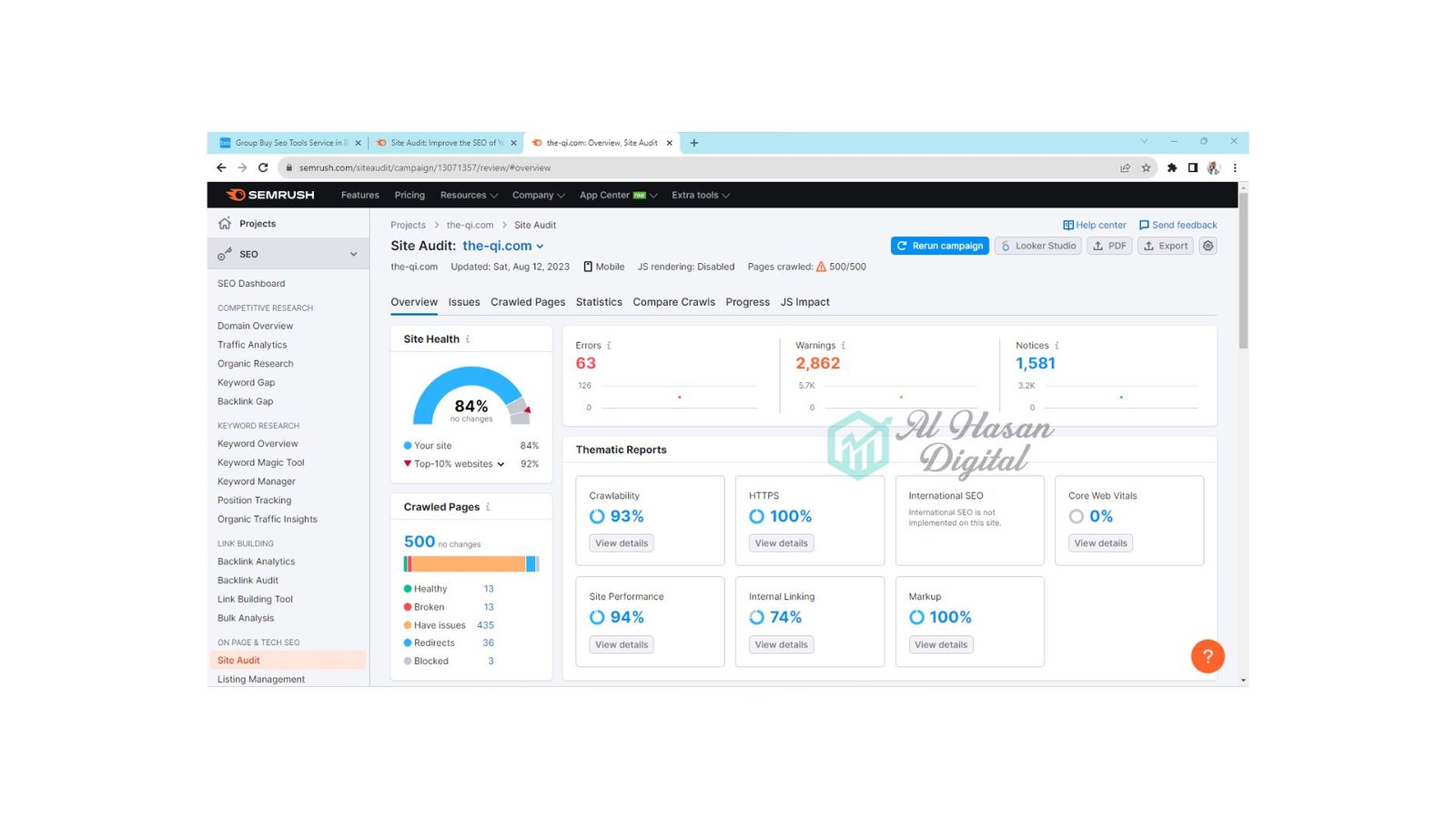Image resolution: width=1456 pixels, height=819 pixels.
Task: Open the App Center dropdown
Action: (x=618, y=195)
